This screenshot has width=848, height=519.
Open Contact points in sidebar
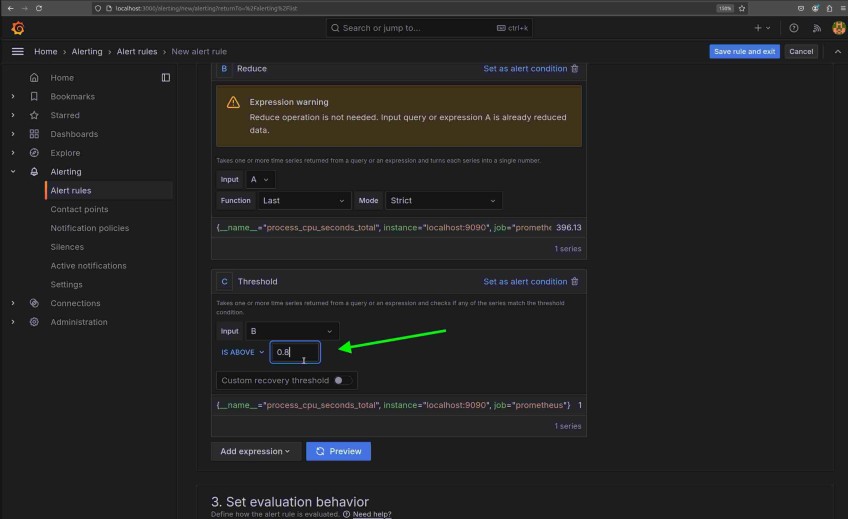click(79, 209)
